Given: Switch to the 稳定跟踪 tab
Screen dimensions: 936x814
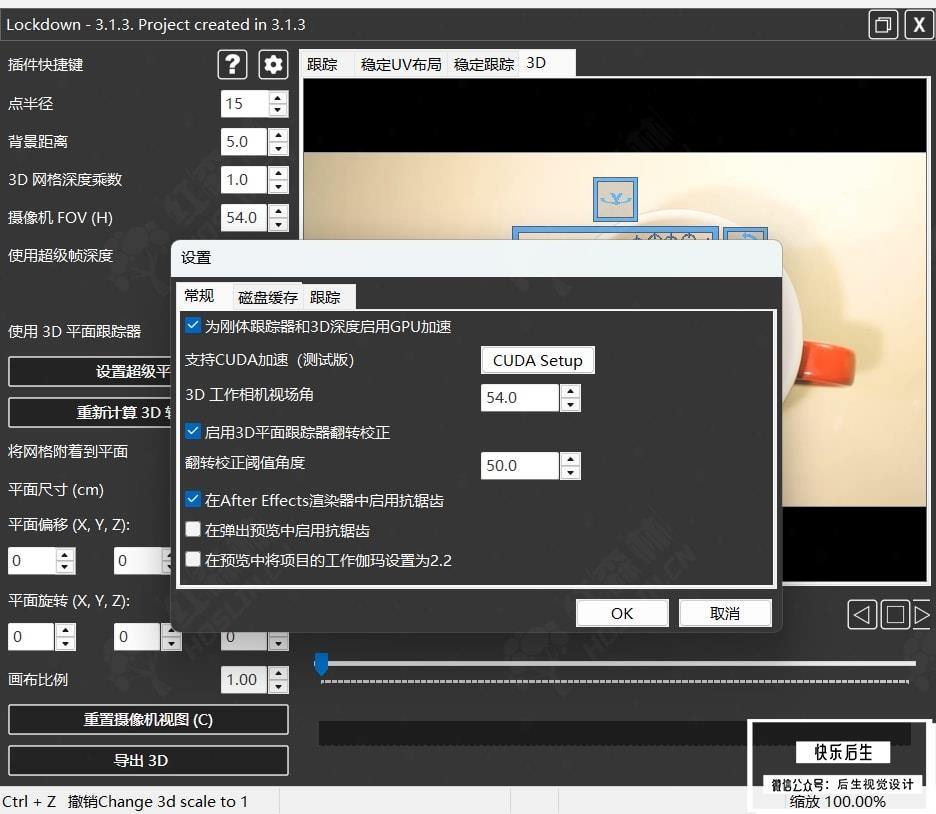Looking at the screenshot, I should 484,64.
